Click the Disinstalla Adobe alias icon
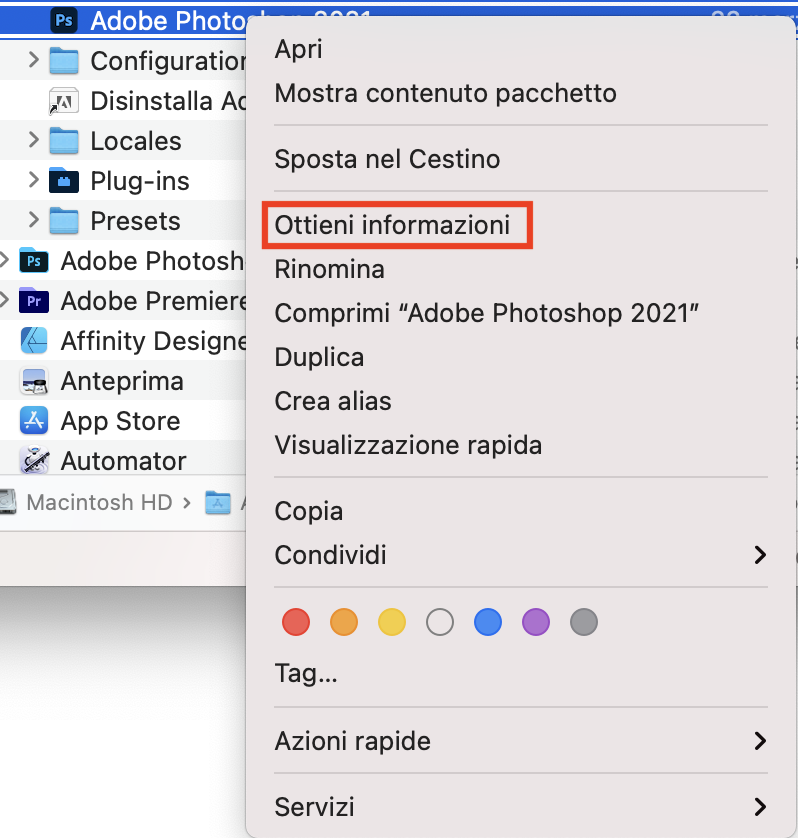 point(64,101)
